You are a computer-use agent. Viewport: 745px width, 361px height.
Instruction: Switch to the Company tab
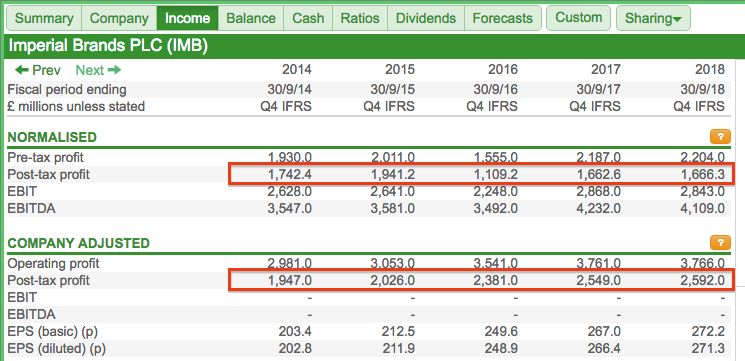(119, 18)
